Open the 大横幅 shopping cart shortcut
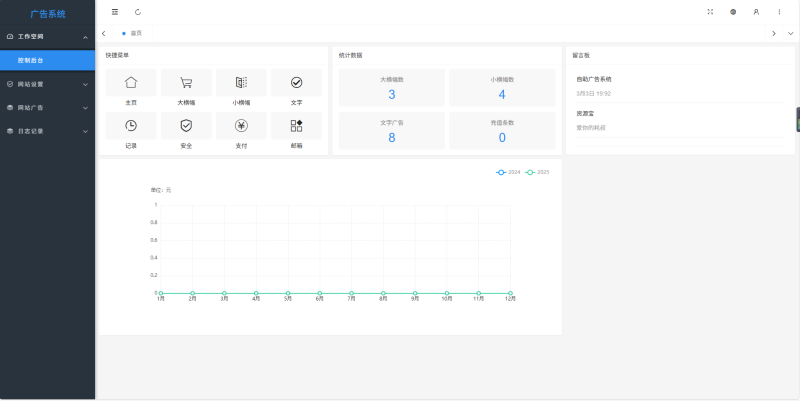This screenshot has width=800, height=401. [x=186, y=83]
